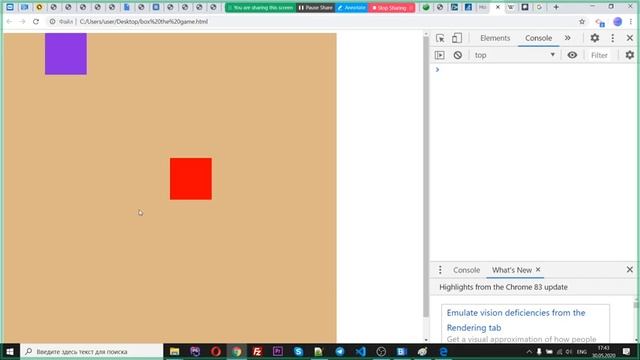Open Skype from taskbar
The image size is (640, 360).
coord(298,351)
